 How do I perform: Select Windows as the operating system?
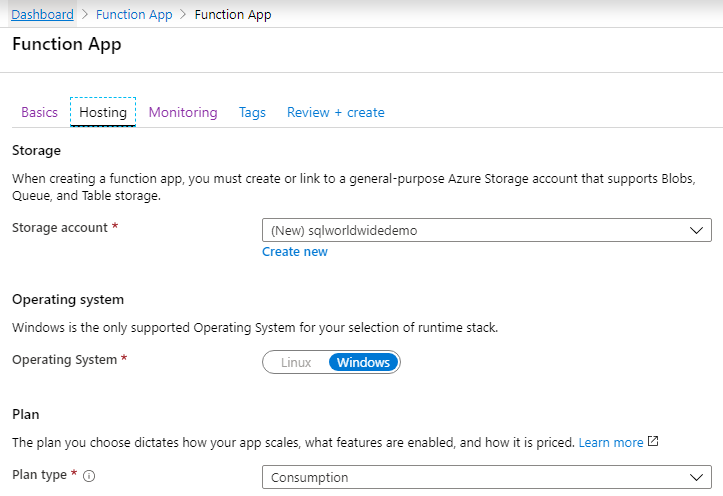[363, 362]
